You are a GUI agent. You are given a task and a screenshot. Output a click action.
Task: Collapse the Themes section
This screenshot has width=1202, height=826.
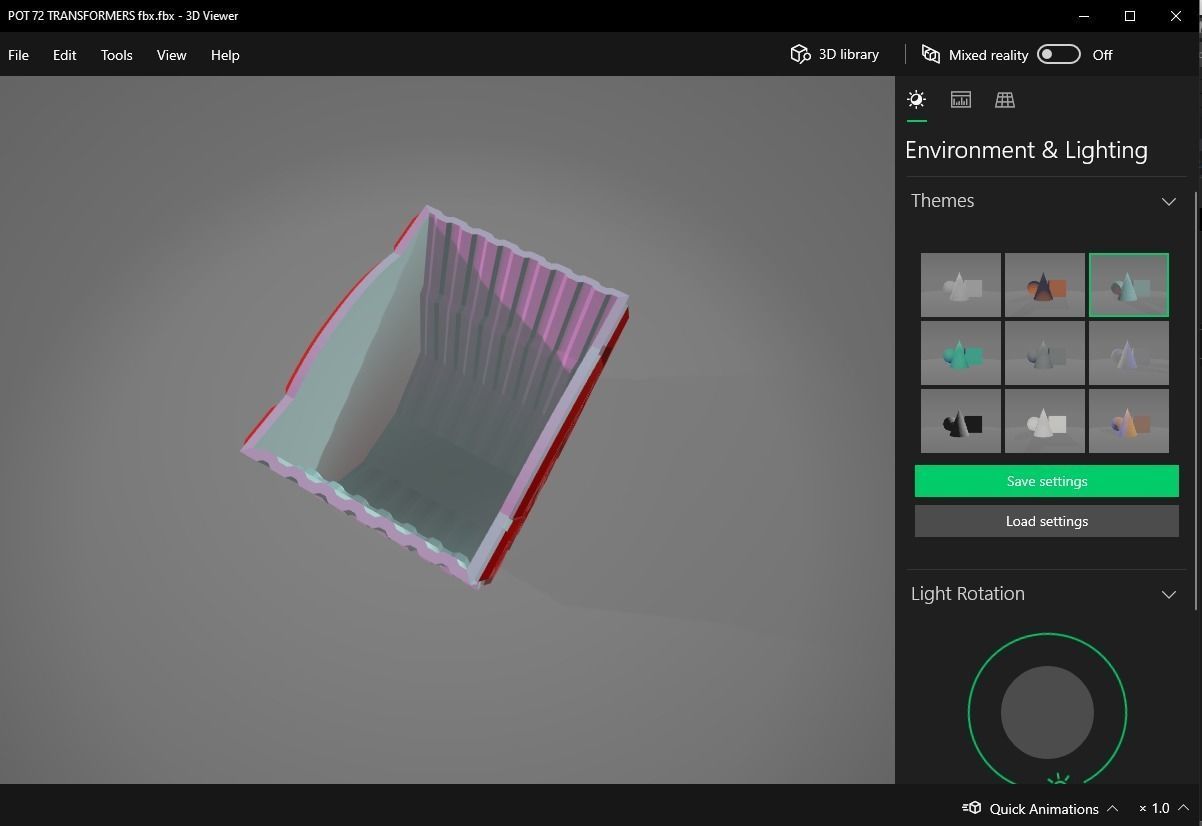point(1168,201)
